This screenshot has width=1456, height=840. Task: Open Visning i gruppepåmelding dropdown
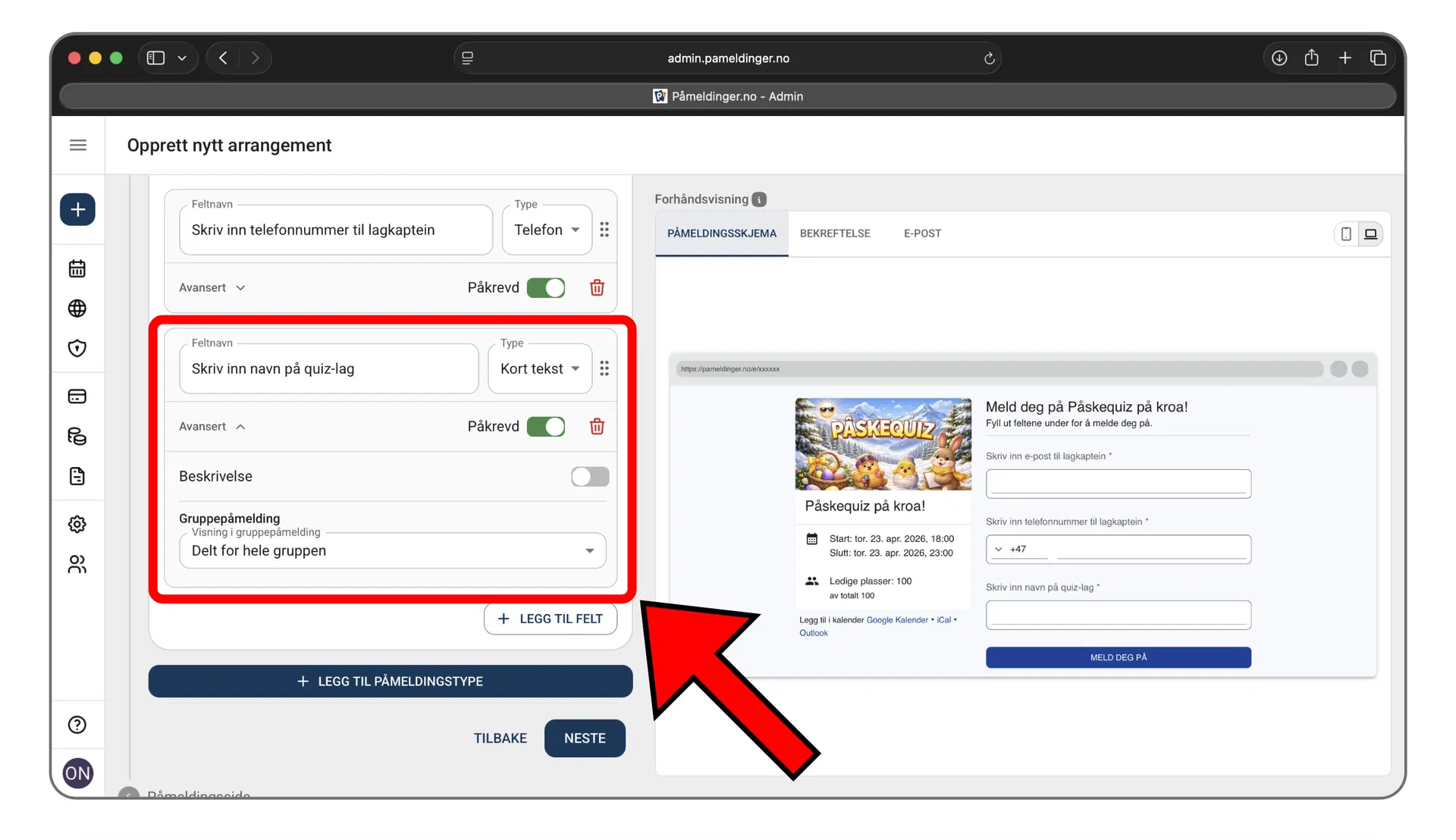[392, 550]
